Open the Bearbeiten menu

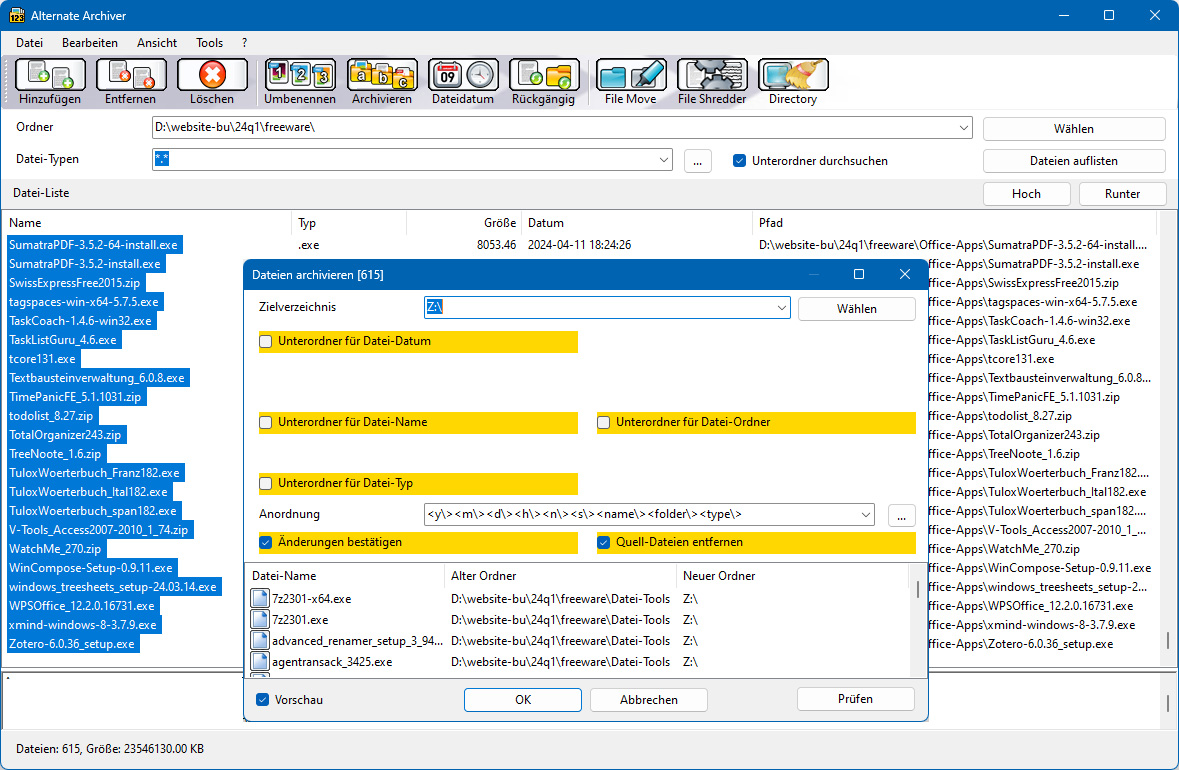[x=89, y=43]
